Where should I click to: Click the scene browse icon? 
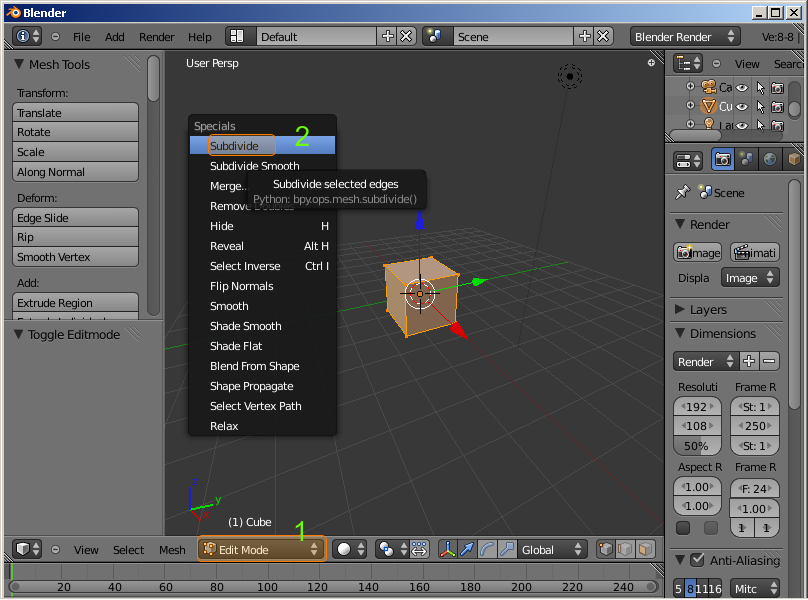[x=434, y=37]
